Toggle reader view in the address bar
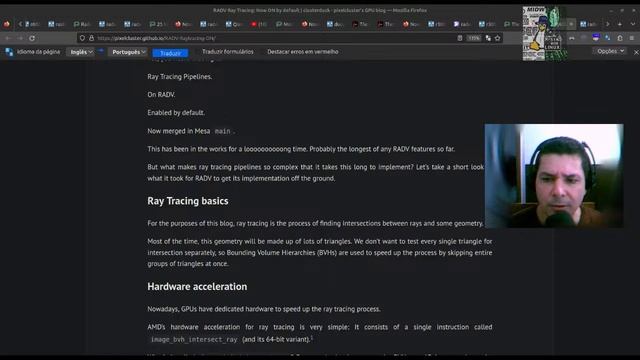640x360 pixels. (460, 38)
